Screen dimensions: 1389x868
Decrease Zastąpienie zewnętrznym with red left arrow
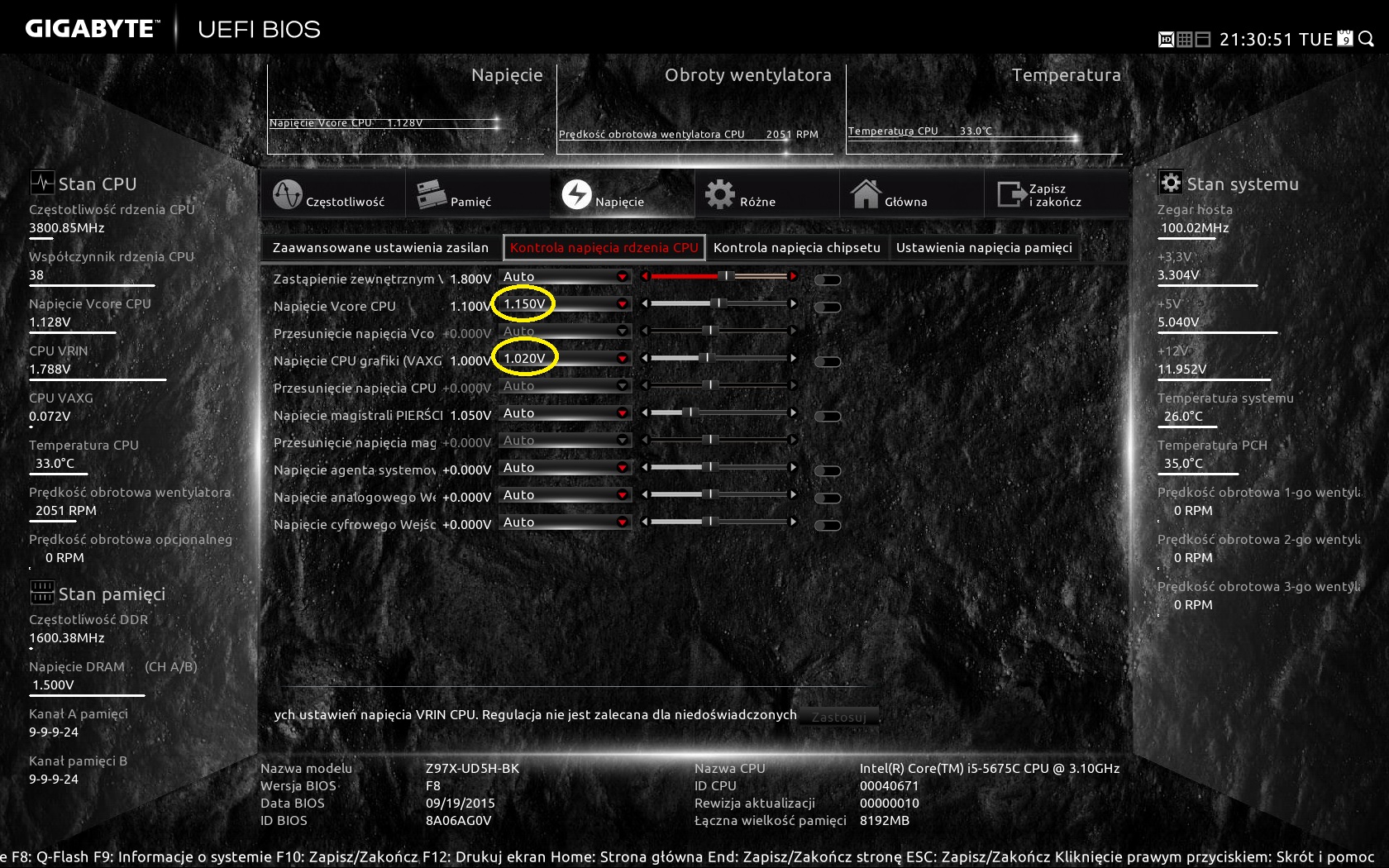click(645, 276)
